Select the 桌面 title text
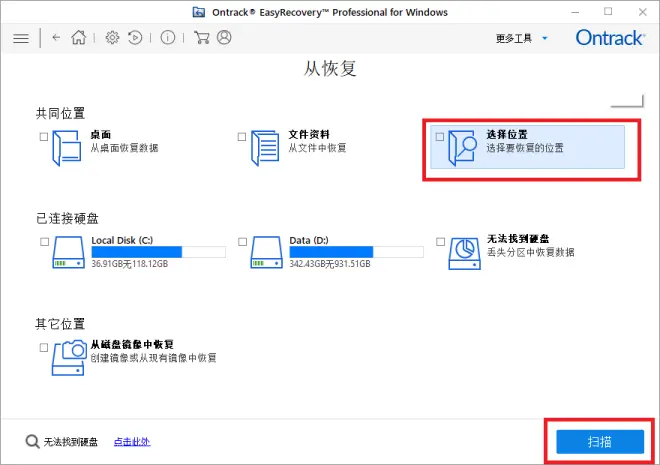This screenshot has height=465, width=660. 101,135
